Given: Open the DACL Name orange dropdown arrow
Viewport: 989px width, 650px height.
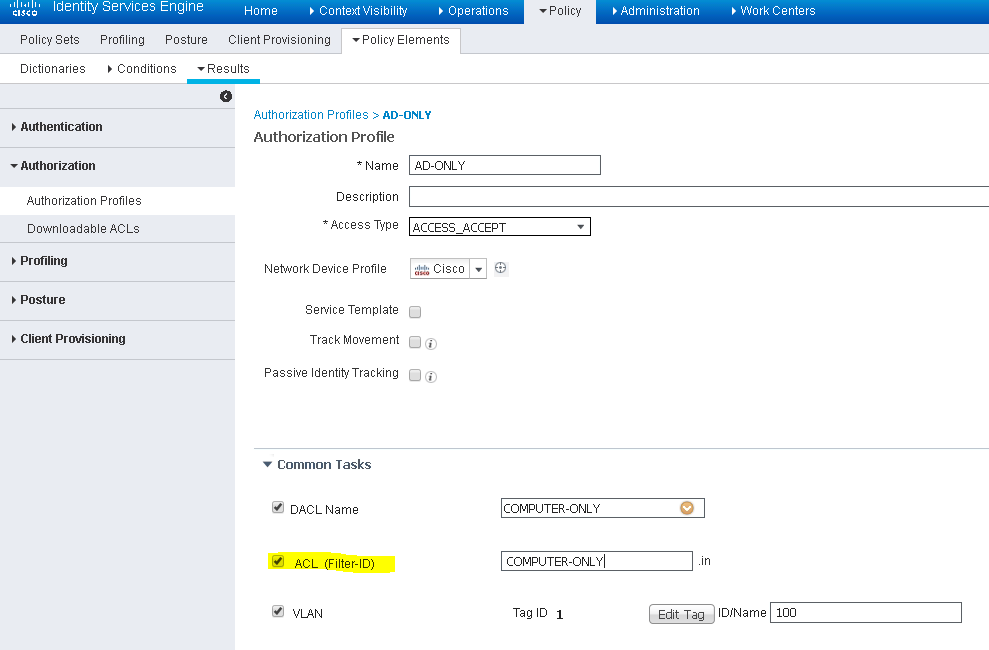Looking at the screenshot, I should (687, 508).
